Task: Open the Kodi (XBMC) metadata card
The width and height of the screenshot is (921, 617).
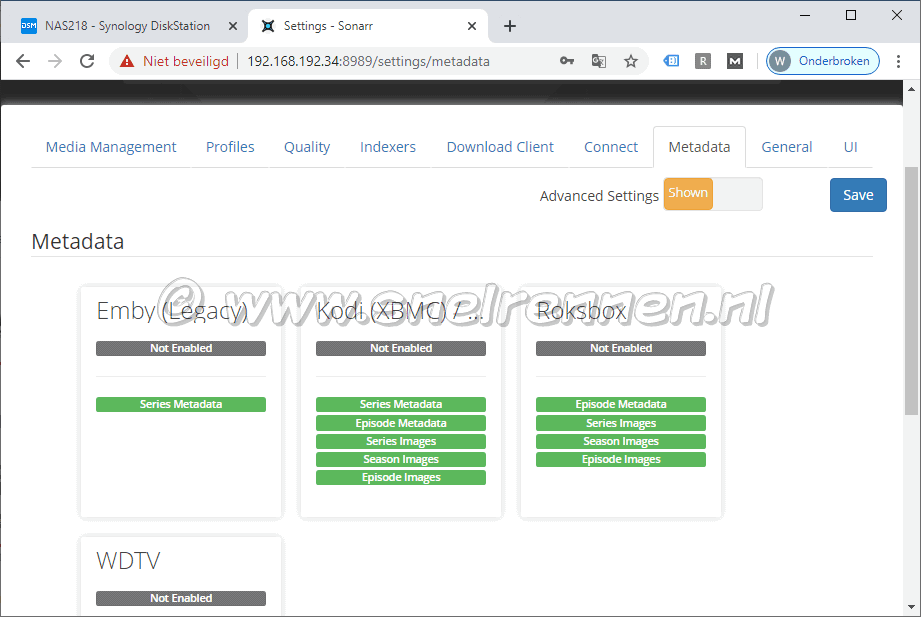Action: tap(401, 402)
